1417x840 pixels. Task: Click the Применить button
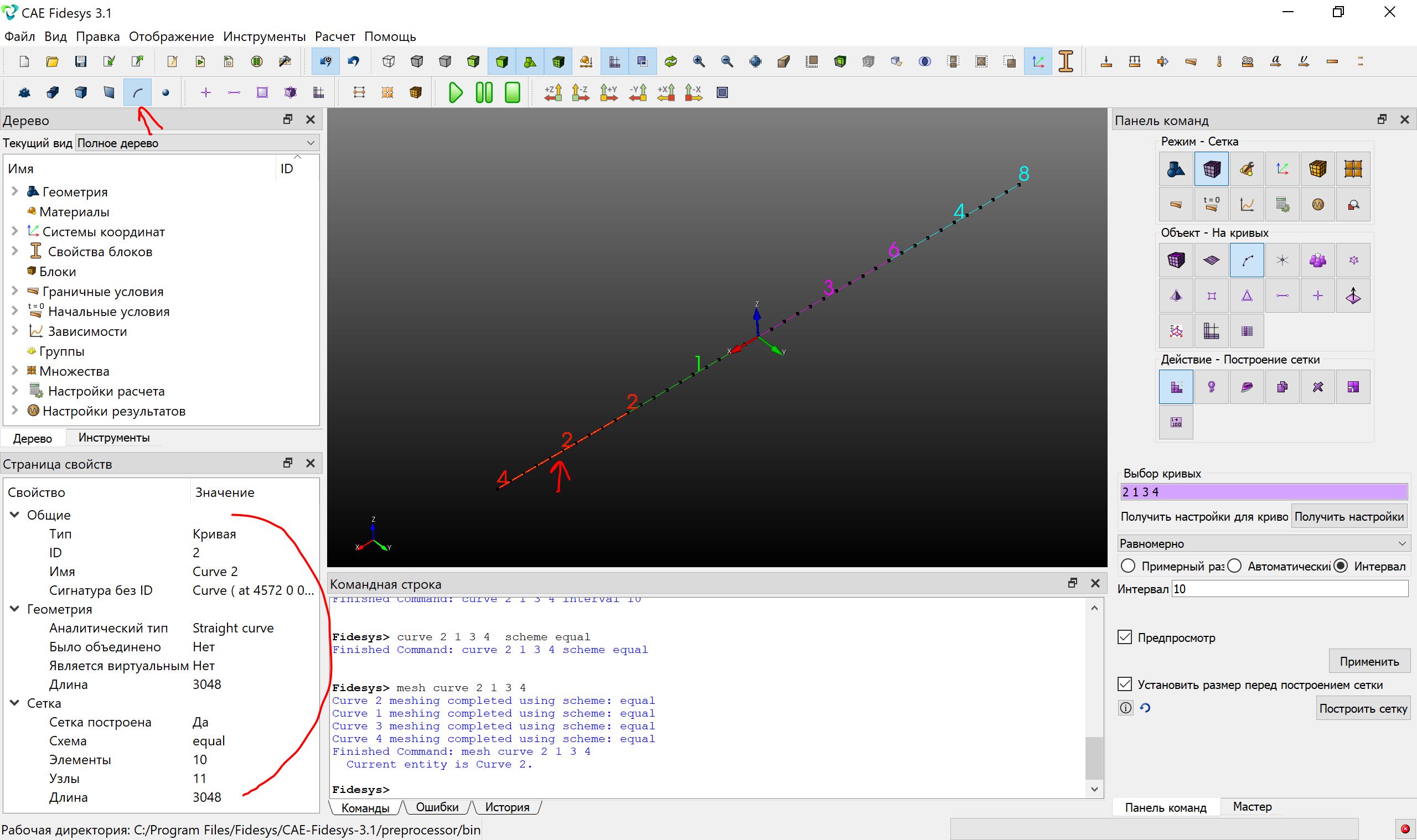coord(1369,661)
